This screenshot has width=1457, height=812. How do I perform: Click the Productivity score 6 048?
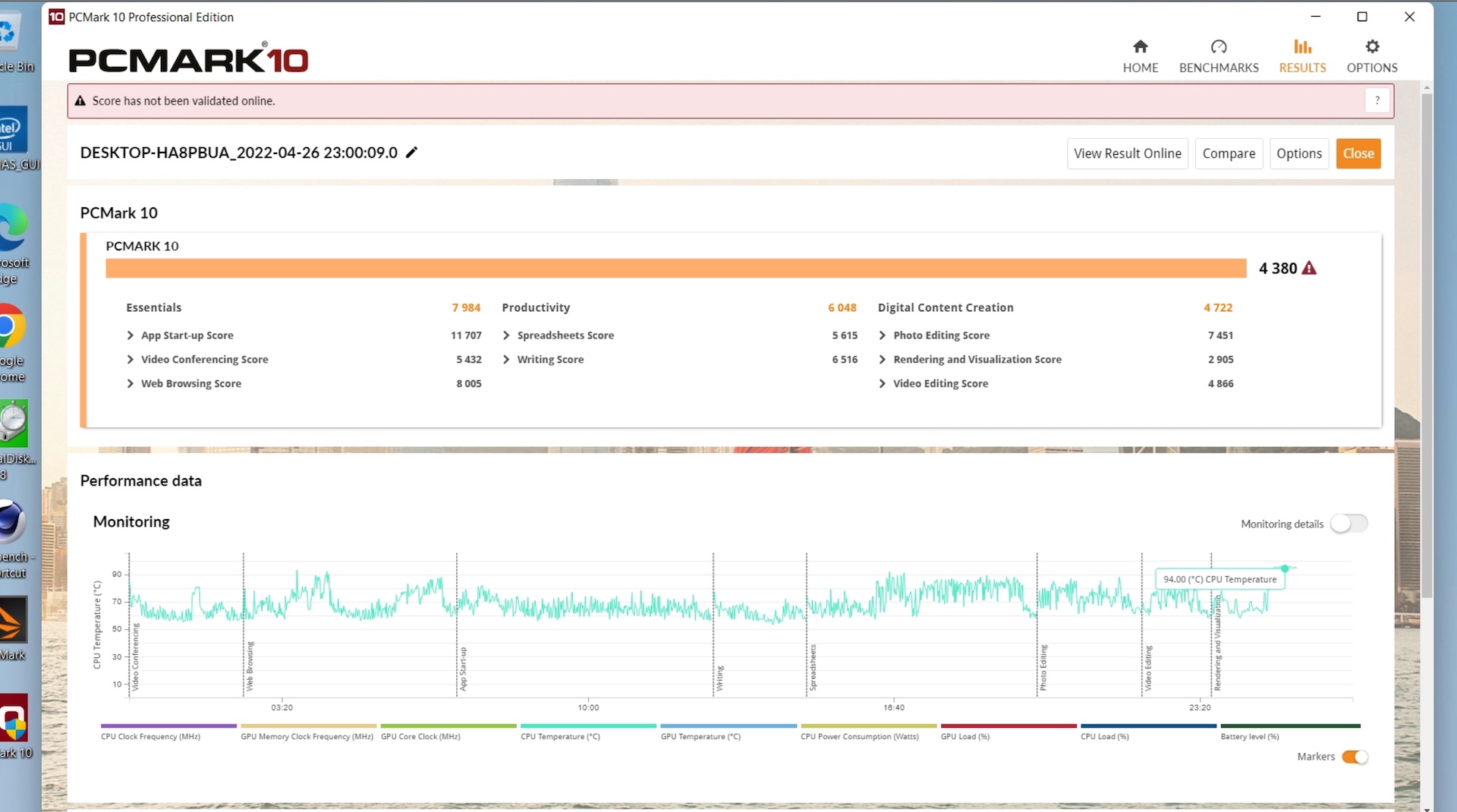[842, 307]
